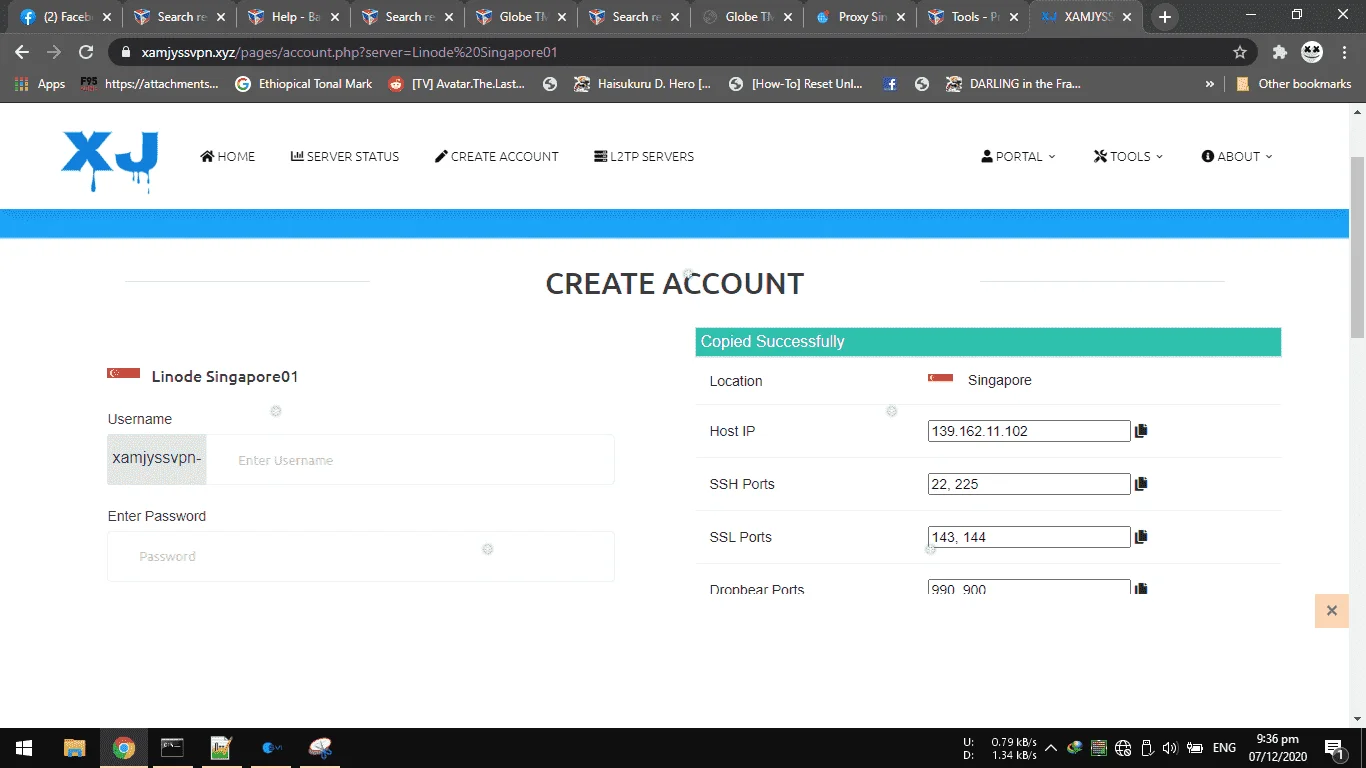Dismiss the orange X popup button
The image size is (1366, 768).
click(x=1331, y=610)
